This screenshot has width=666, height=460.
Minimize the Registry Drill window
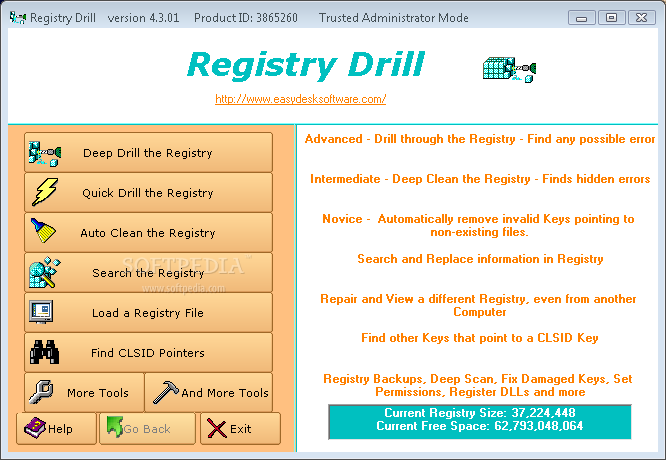click(581, 18)
